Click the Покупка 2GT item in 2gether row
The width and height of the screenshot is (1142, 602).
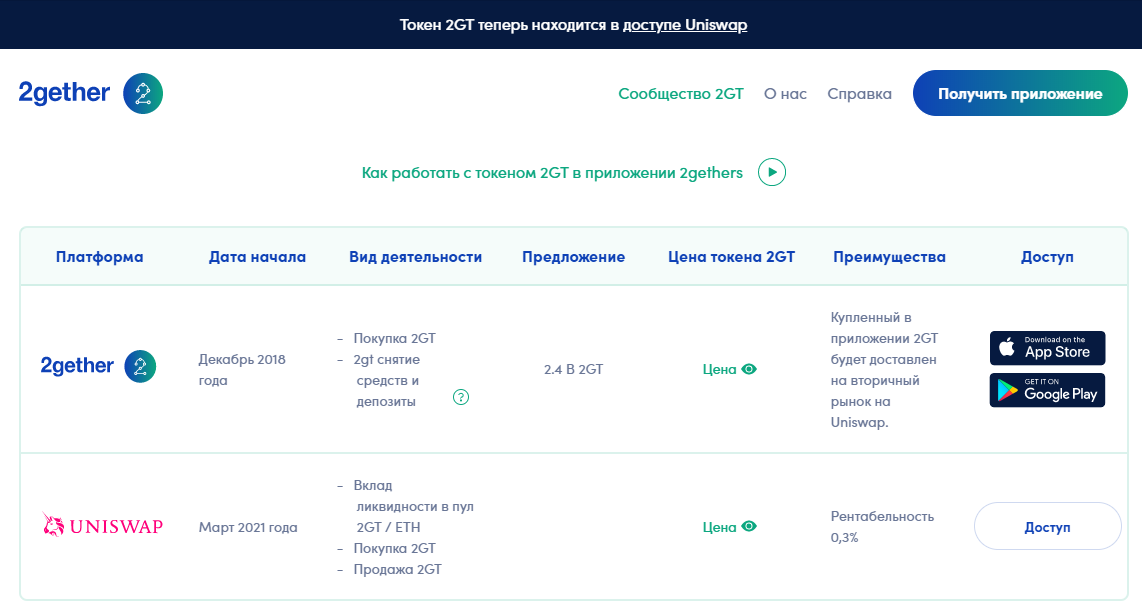(x=394, y=338)
